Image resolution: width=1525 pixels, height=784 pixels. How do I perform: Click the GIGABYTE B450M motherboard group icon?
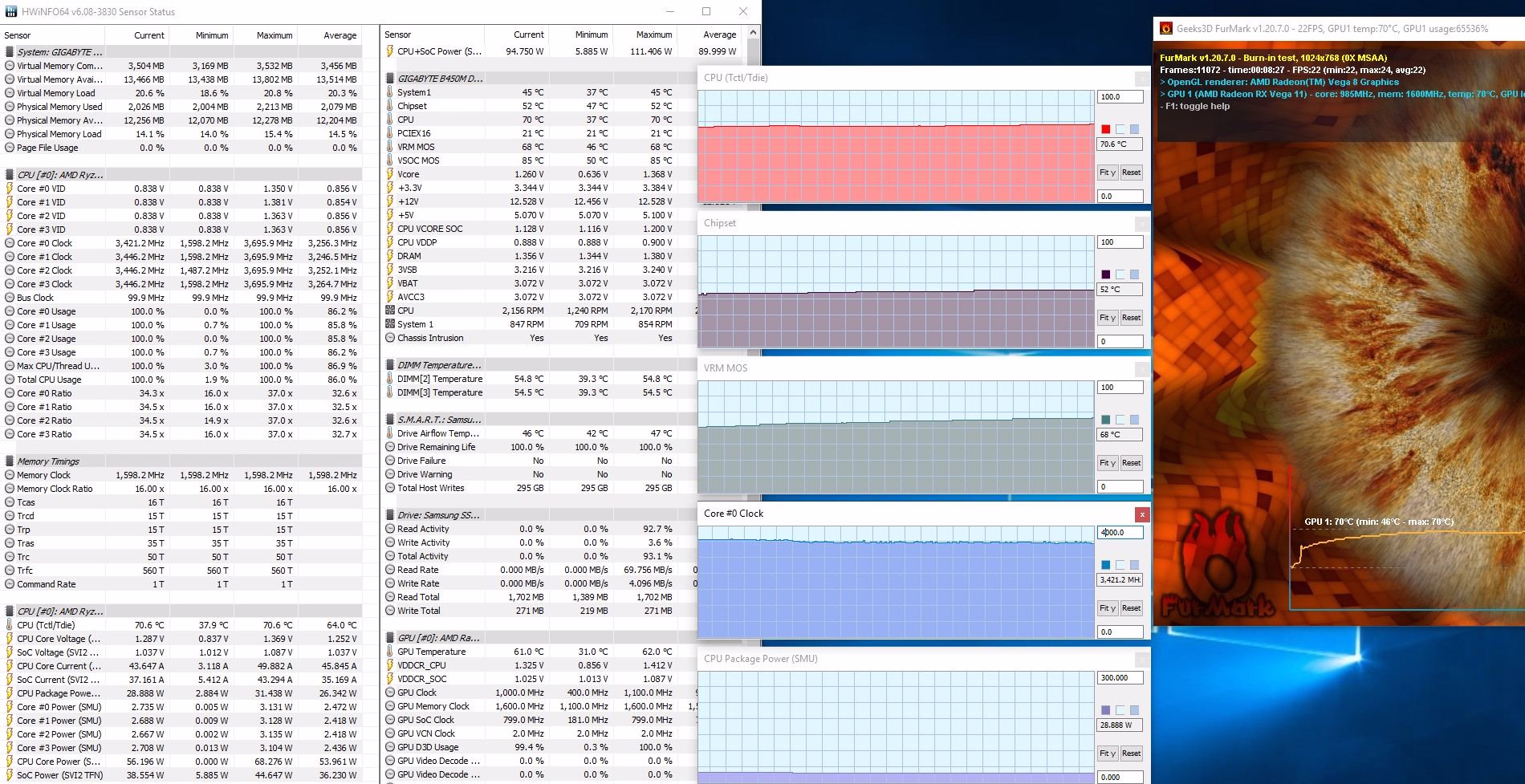390,79
